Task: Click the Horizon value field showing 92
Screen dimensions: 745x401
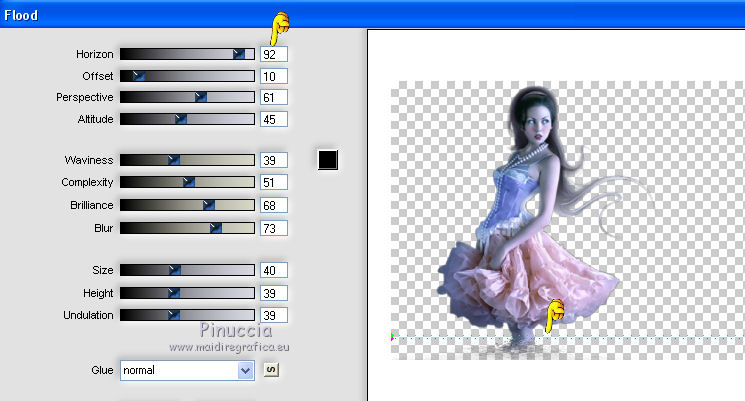Action: point(274,54)
